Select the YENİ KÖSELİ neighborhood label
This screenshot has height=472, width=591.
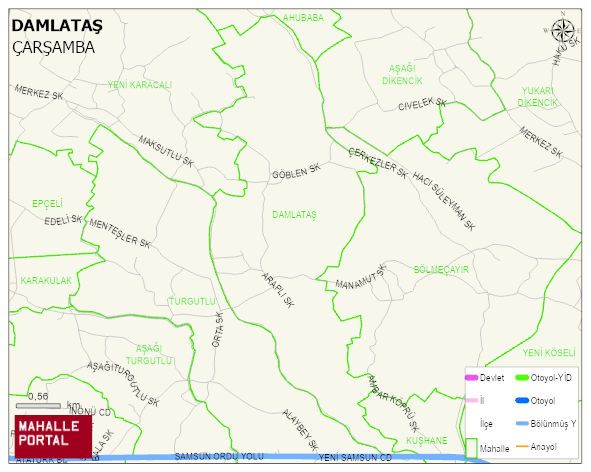coord(549,353)
